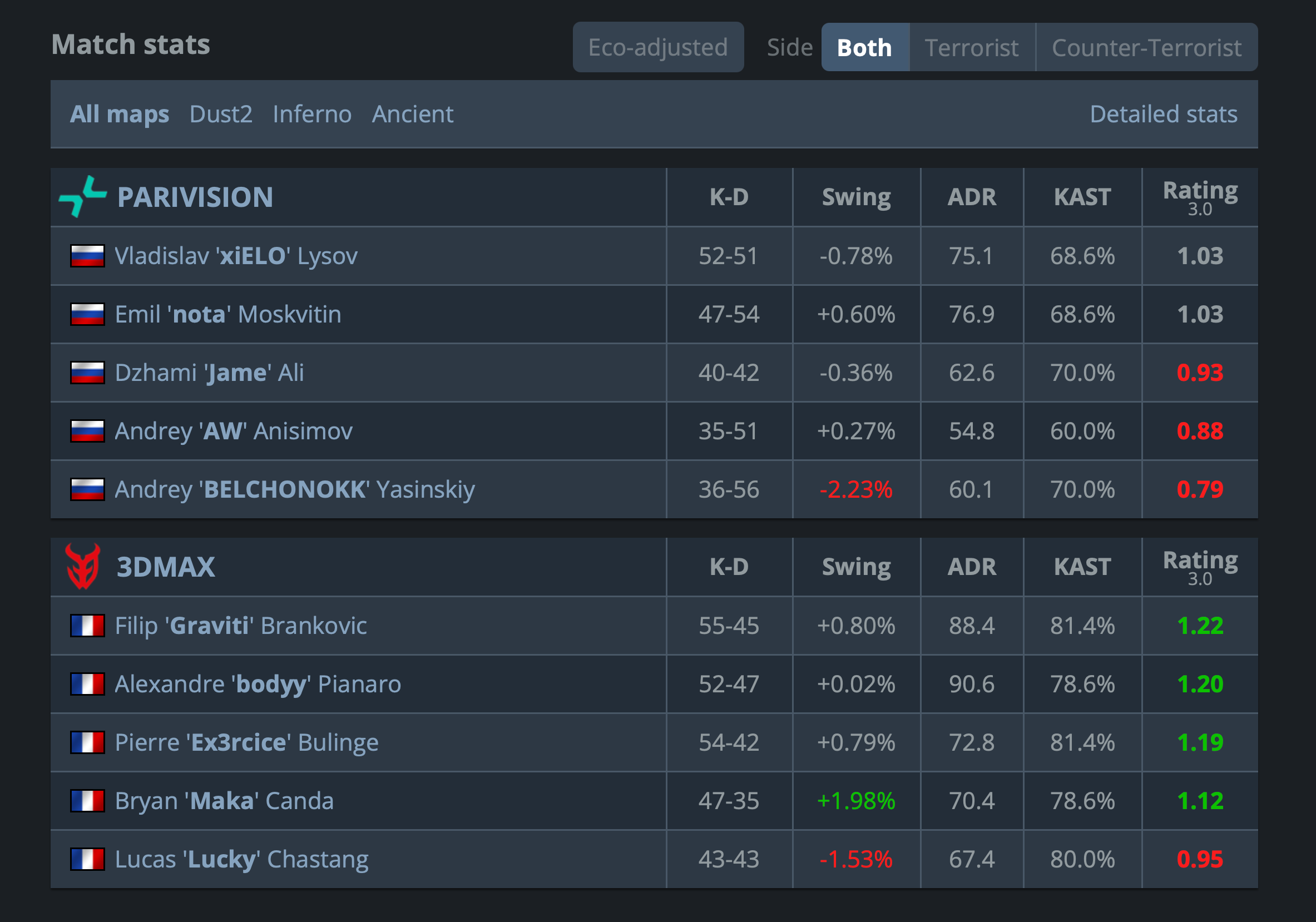1316x922 pixels.
Task: Click the French flag beside Lucky
Action: (x=87, y=859)
